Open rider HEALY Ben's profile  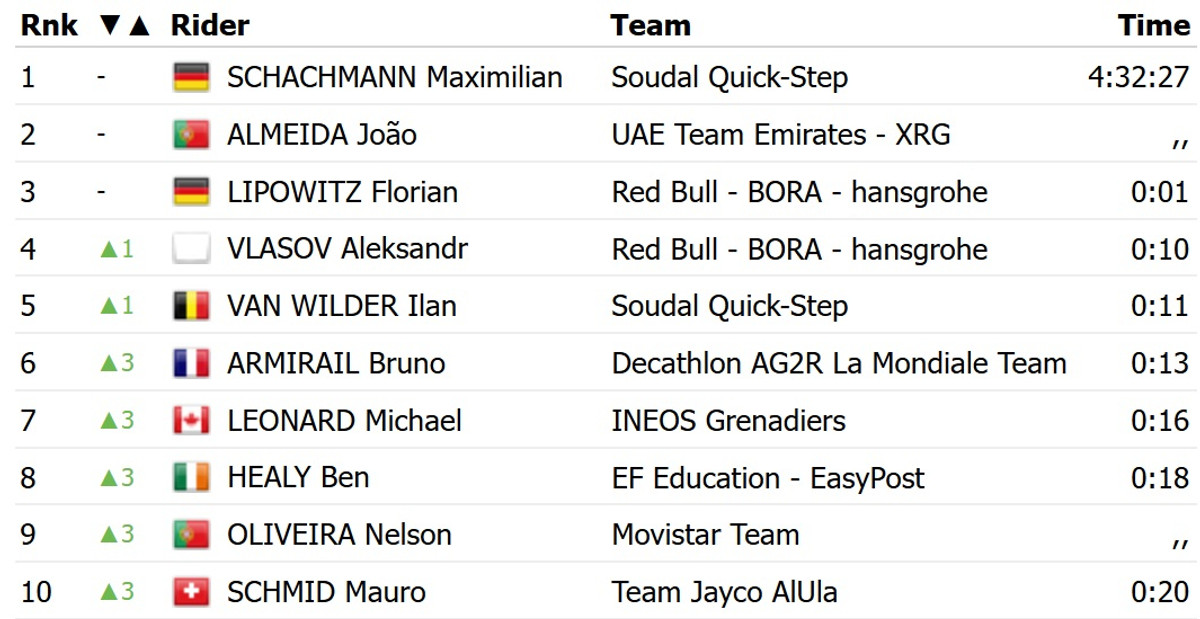(x=298, y=478)
